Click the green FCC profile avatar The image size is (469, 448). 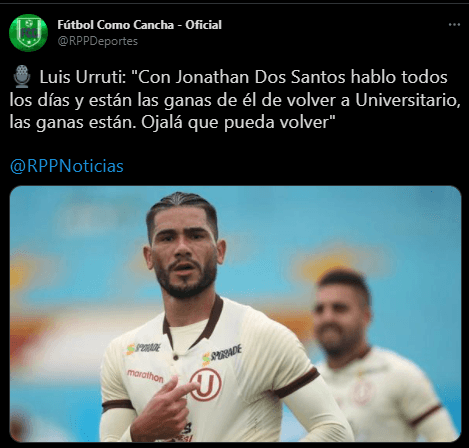coord(28,33)
